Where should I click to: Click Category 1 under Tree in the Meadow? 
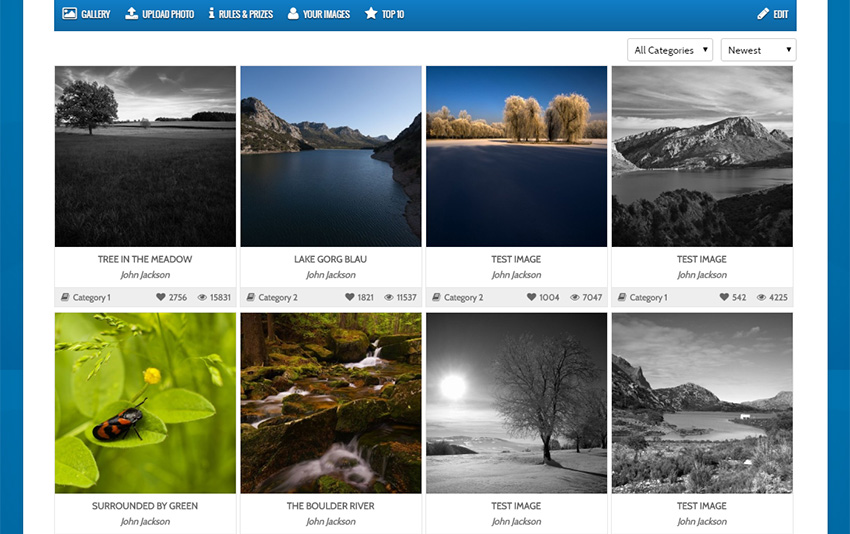[x=92, y=297]
